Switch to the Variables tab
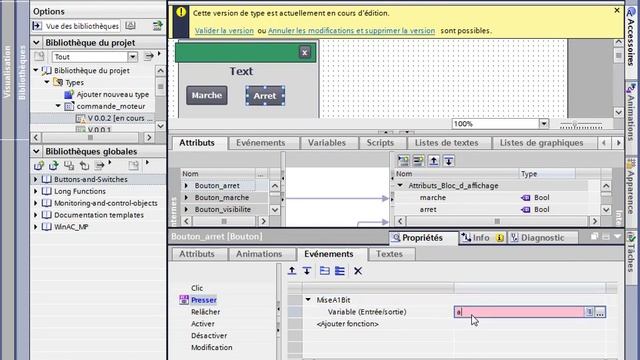The height and width of the screenshot is (360, 640). point(327,143)
